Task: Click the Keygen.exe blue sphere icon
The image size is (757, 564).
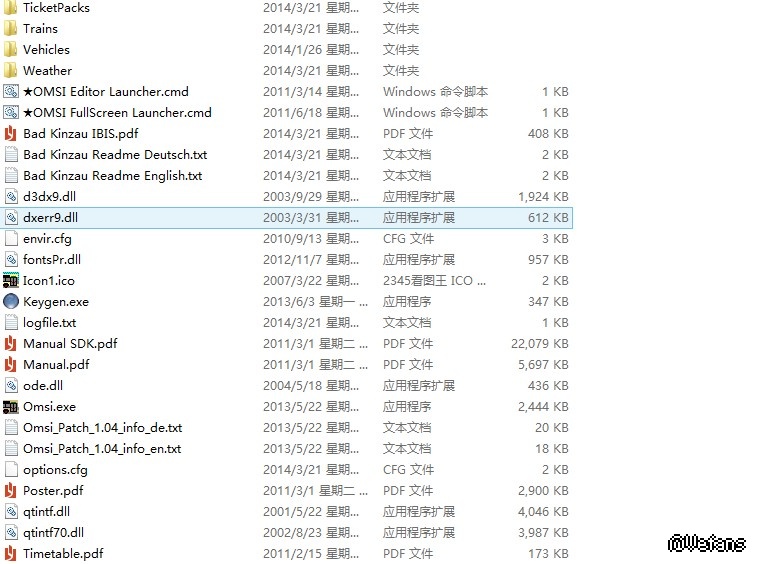Action: click(x=11, y=302)
